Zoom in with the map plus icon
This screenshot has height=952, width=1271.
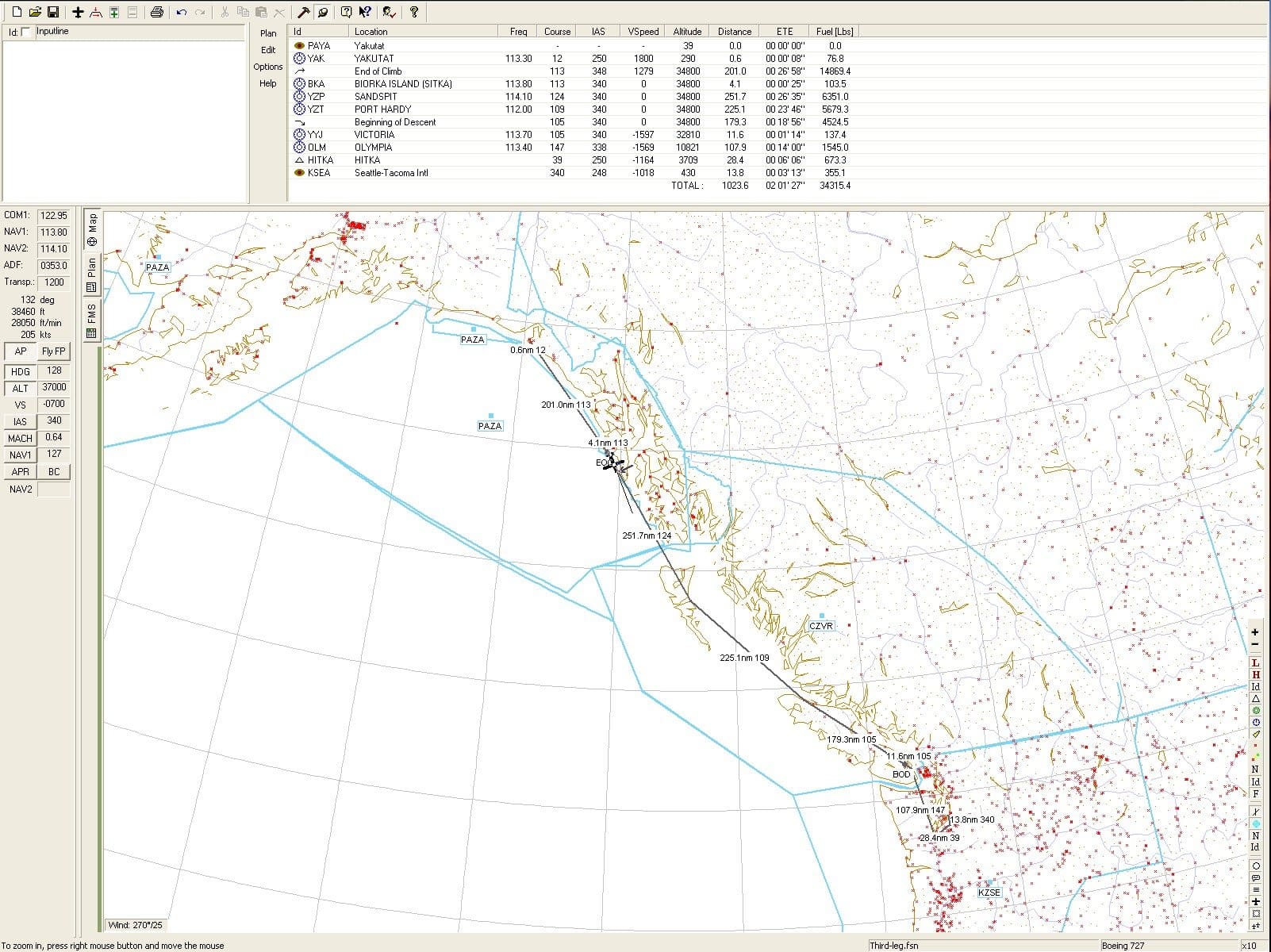[1254, 631]
